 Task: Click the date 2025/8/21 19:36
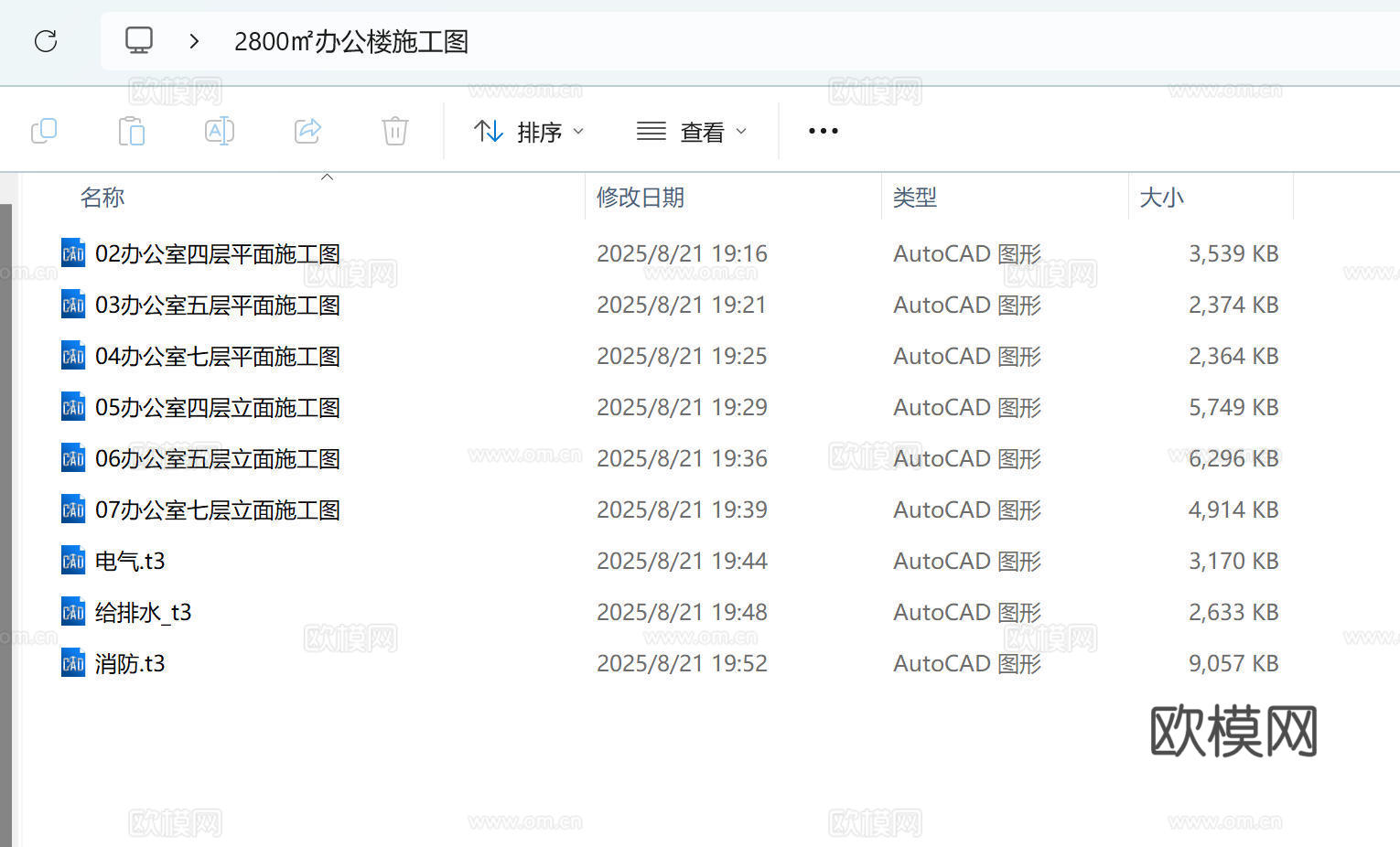(682, 458)
